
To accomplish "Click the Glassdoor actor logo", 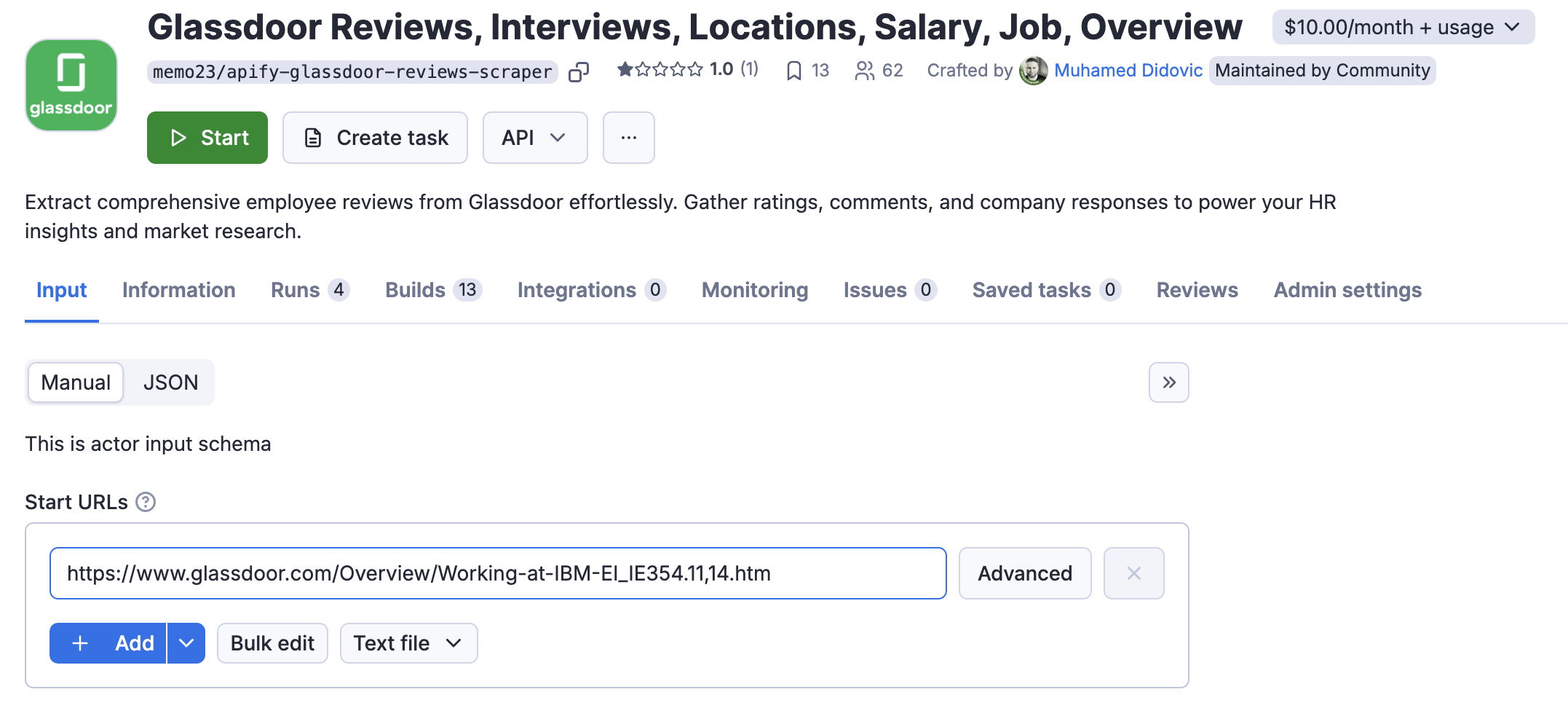I will [x=71, y=85].
